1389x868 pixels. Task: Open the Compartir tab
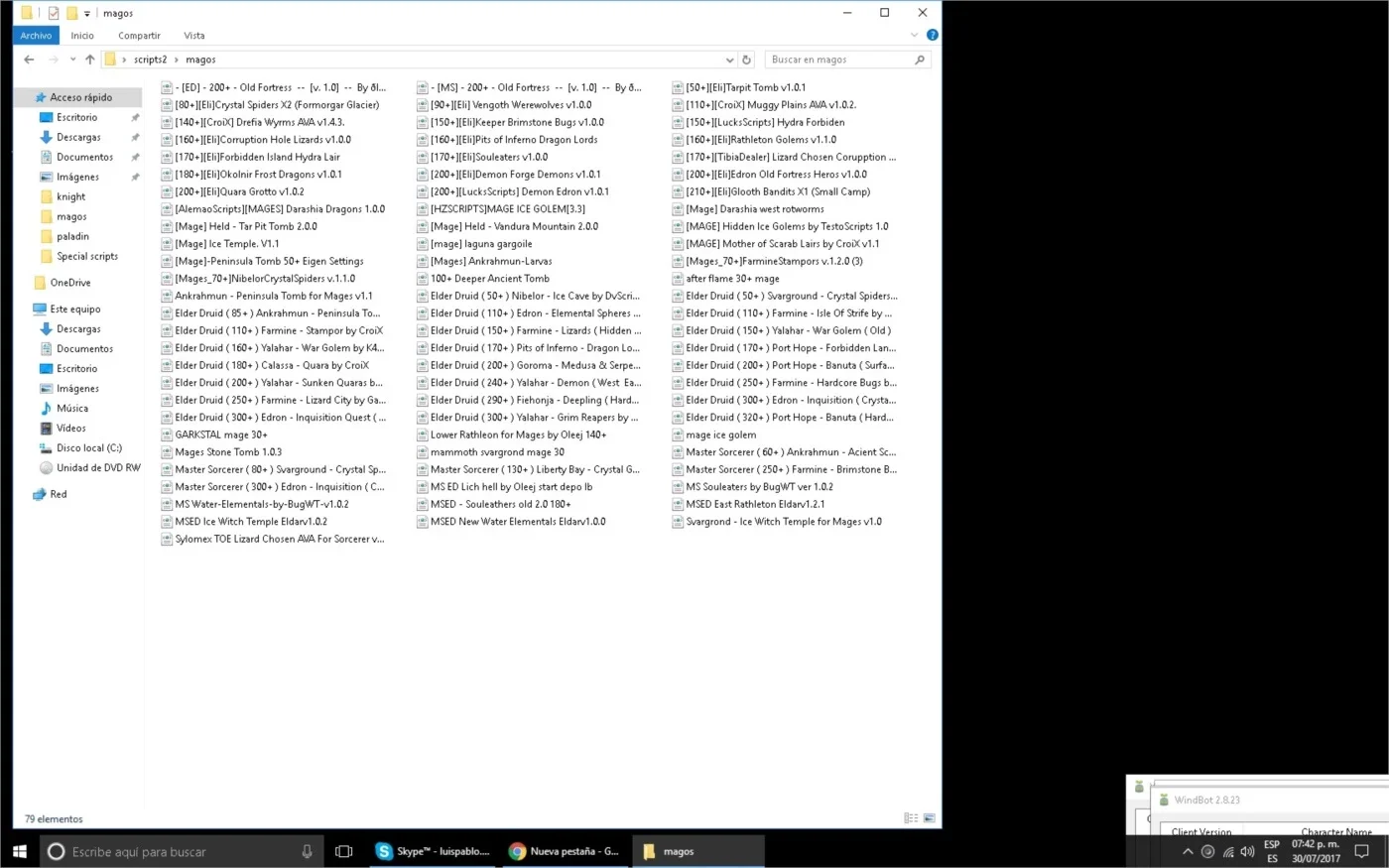tap(139, 35)
